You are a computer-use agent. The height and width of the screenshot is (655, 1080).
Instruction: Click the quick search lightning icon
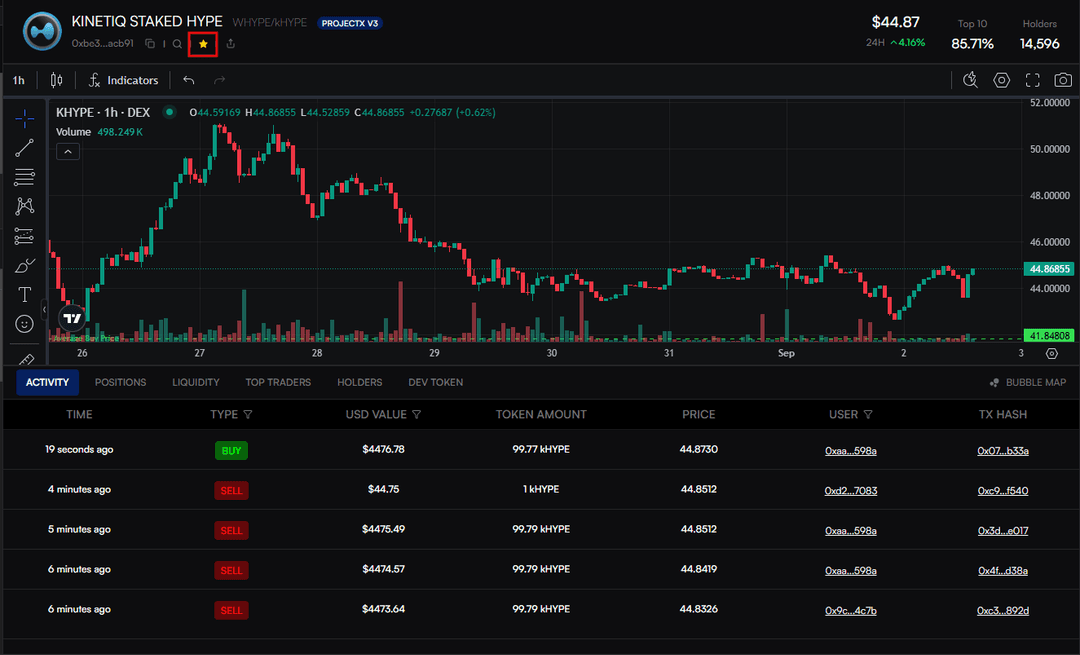tap(969, 79)
